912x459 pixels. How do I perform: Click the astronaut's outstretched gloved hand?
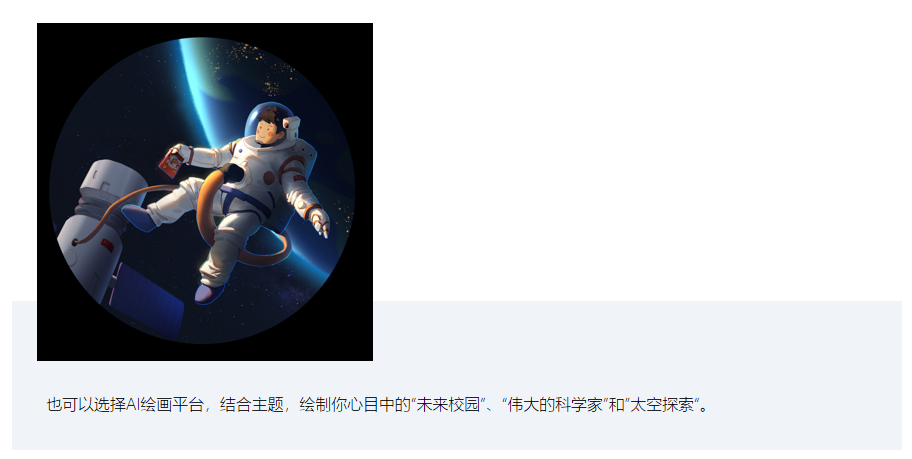pos(319,222)
